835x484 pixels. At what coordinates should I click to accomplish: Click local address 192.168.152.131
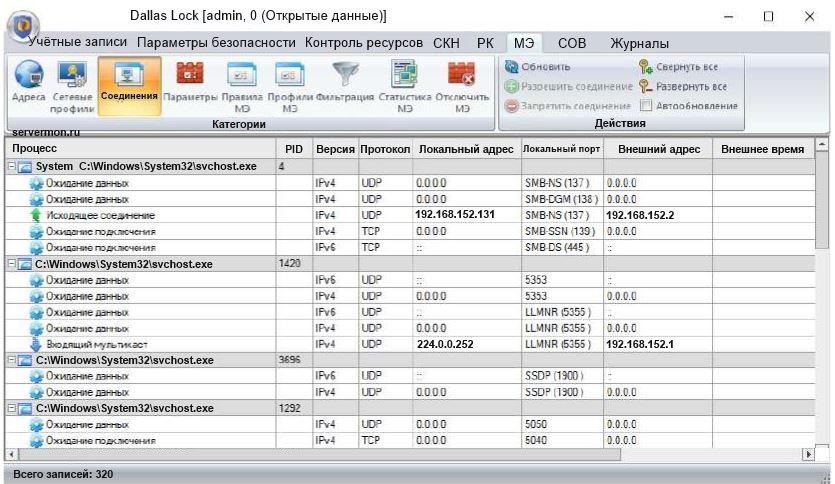(x=455, y=215)
